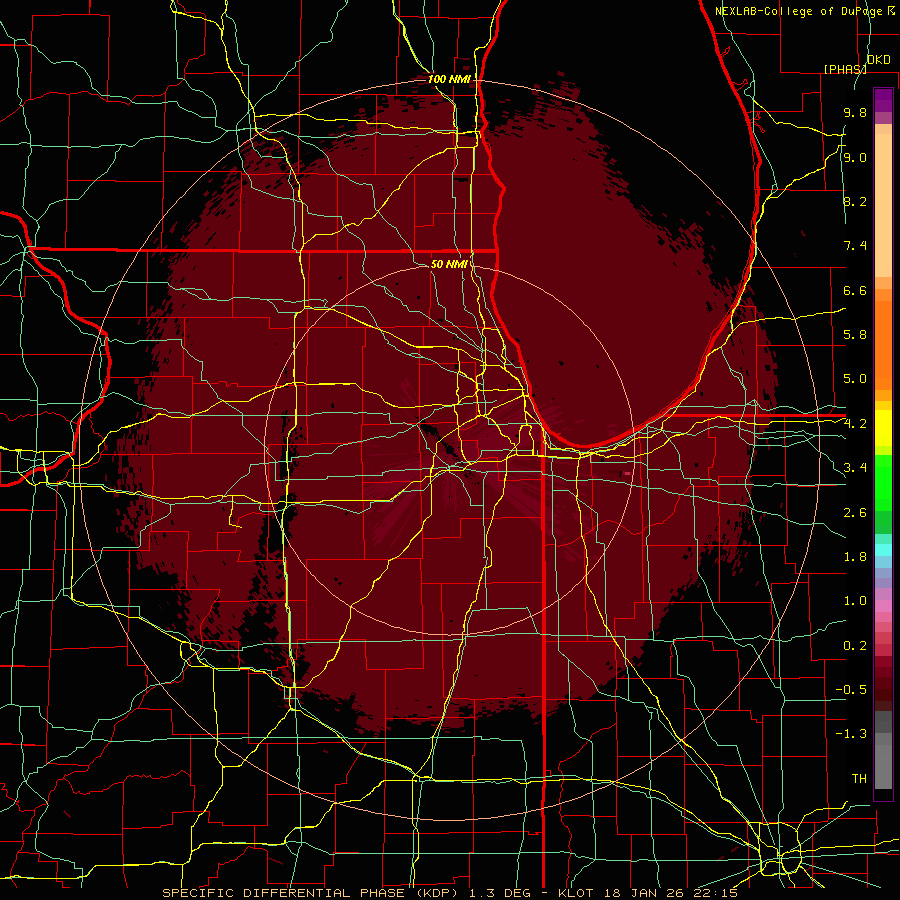Click the 5.8 scale value
Viewport: 900px width, 900px height.
(x=855, y=335)
